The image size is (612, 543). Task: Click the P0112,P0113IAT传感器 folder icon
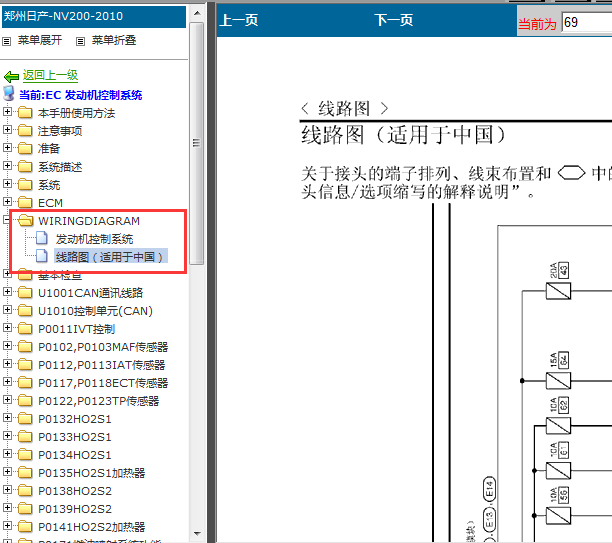(x=25, y=364)
